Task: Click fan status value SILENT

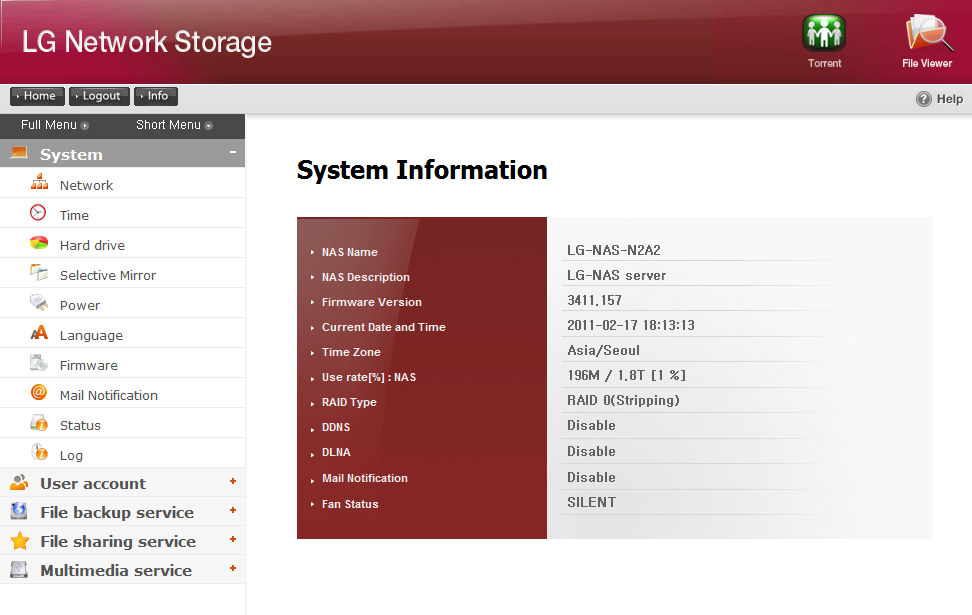Action: tap(591, 503)
